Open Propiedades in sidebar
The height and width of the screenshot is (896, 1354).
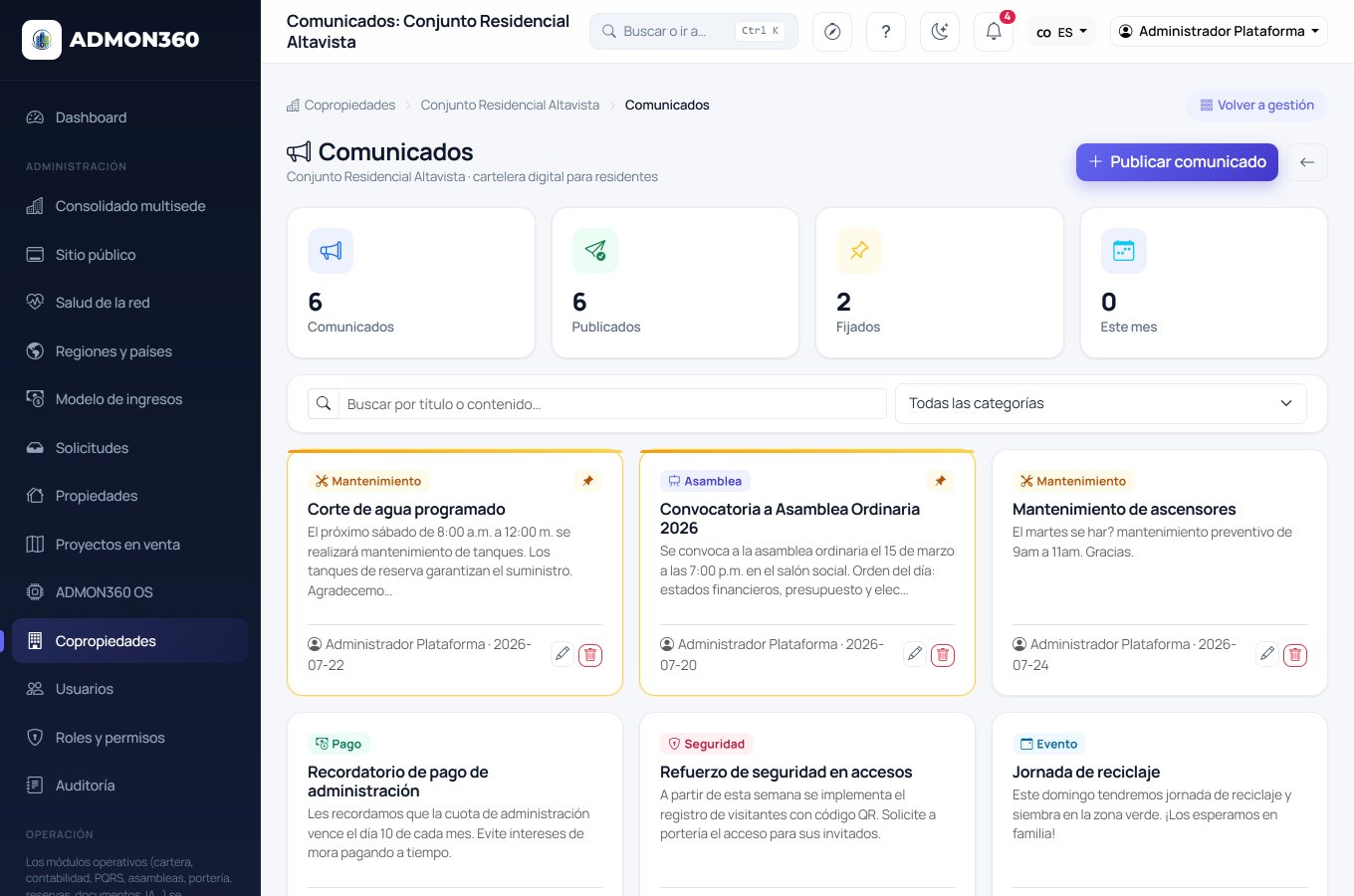pos(129,496)
